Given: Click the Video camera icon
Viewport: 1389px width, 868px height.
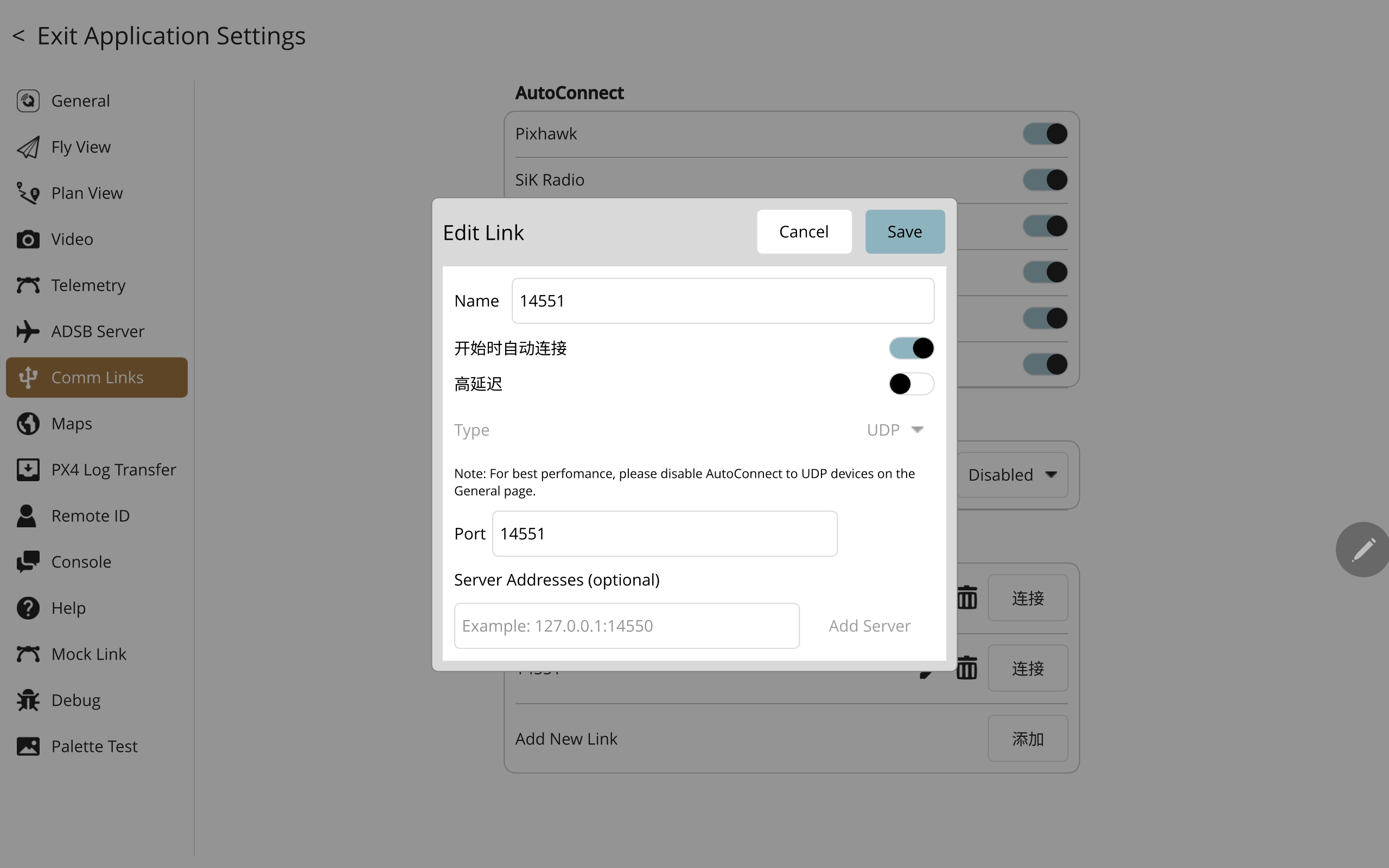Looking at the screenshot, I should coord(28,239).
